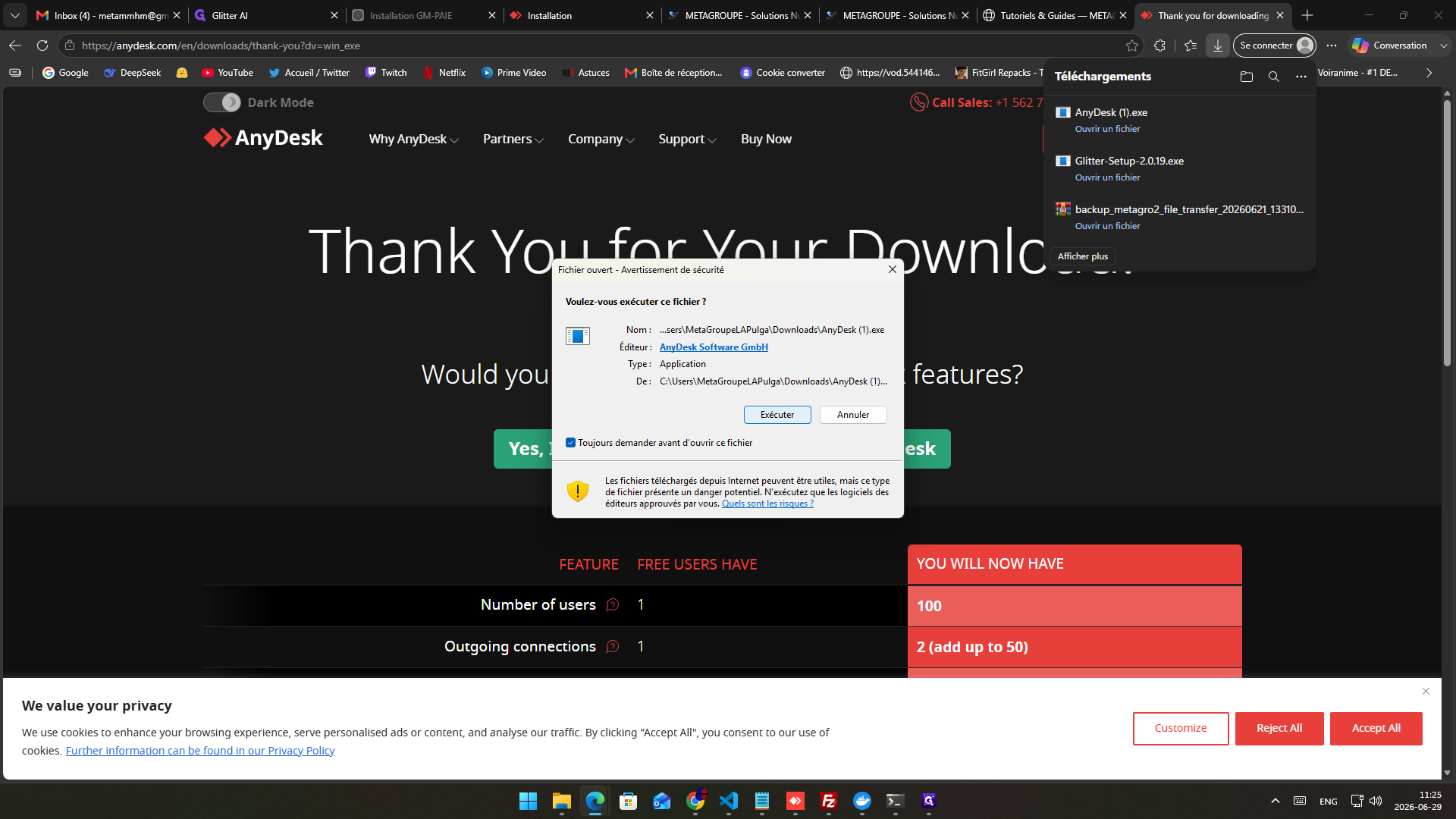Click Afficher plus in downloads

(x=1083, y=256)
